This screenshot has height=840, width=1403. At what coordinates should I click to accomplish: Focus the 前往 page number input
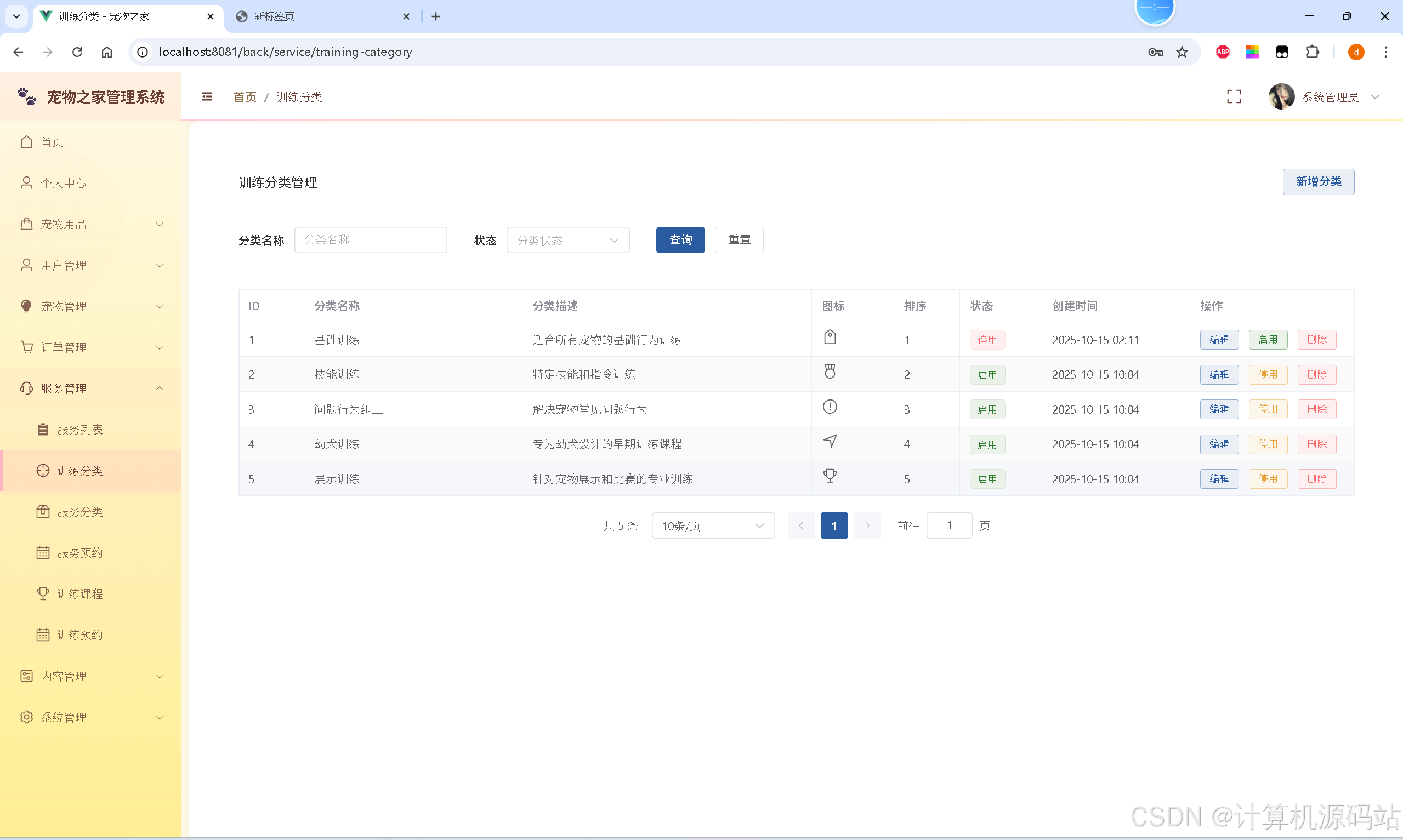pos(949,526)
